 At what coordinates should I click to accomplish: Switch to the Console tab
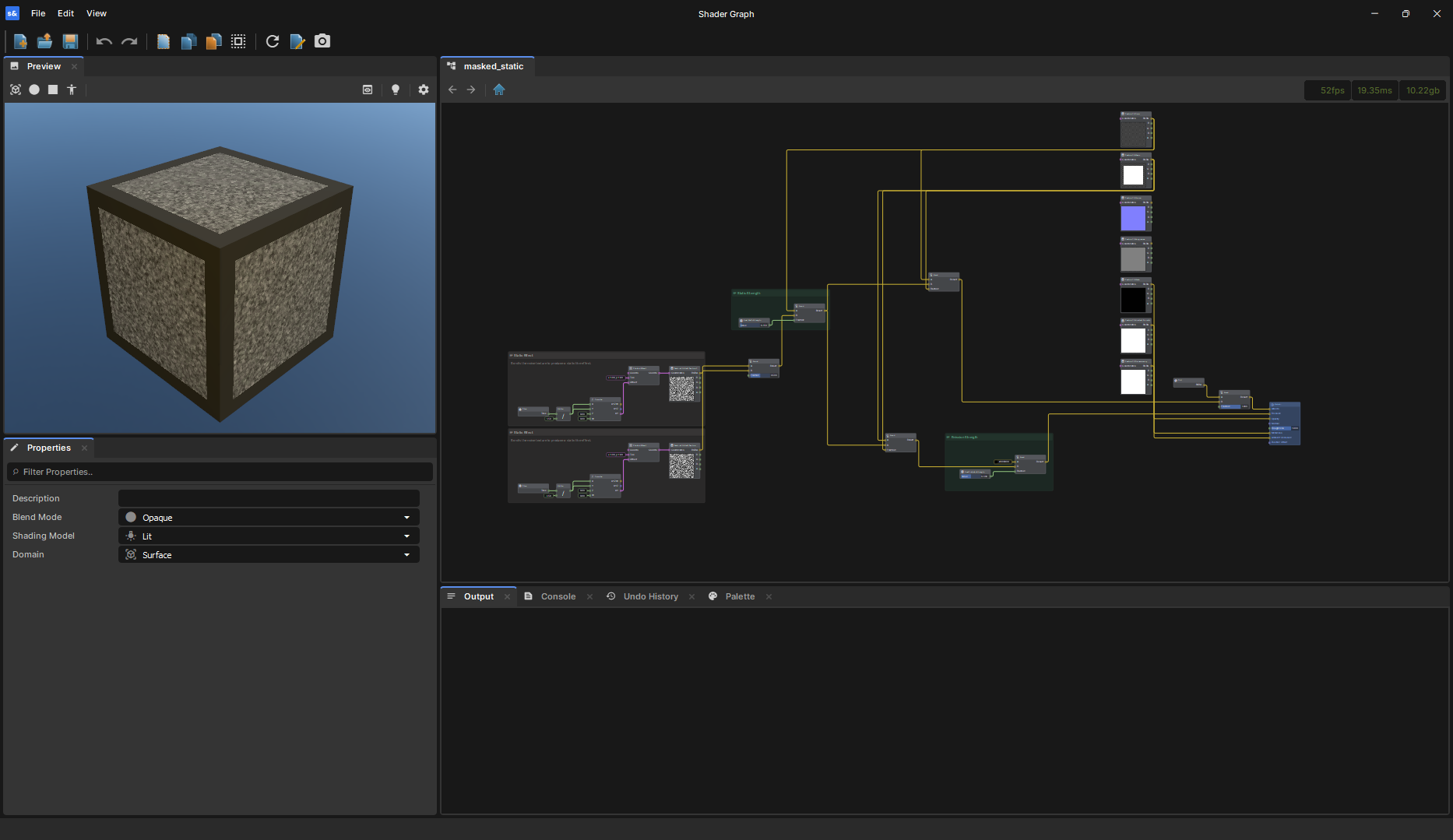558,596
